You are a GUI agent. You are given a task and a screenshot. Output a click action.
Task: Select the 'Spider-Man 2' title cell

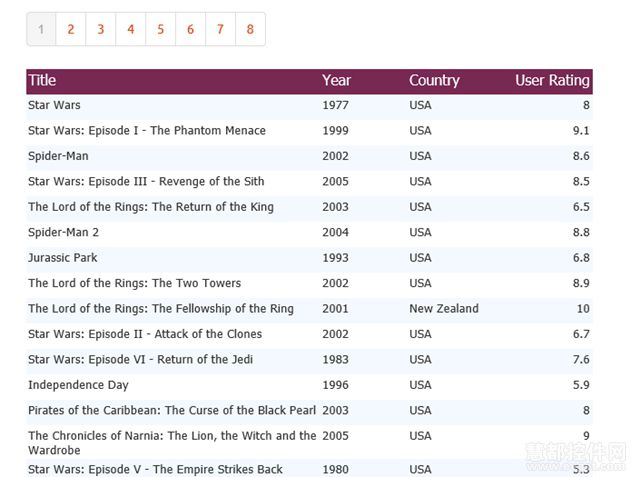[63, 233]
